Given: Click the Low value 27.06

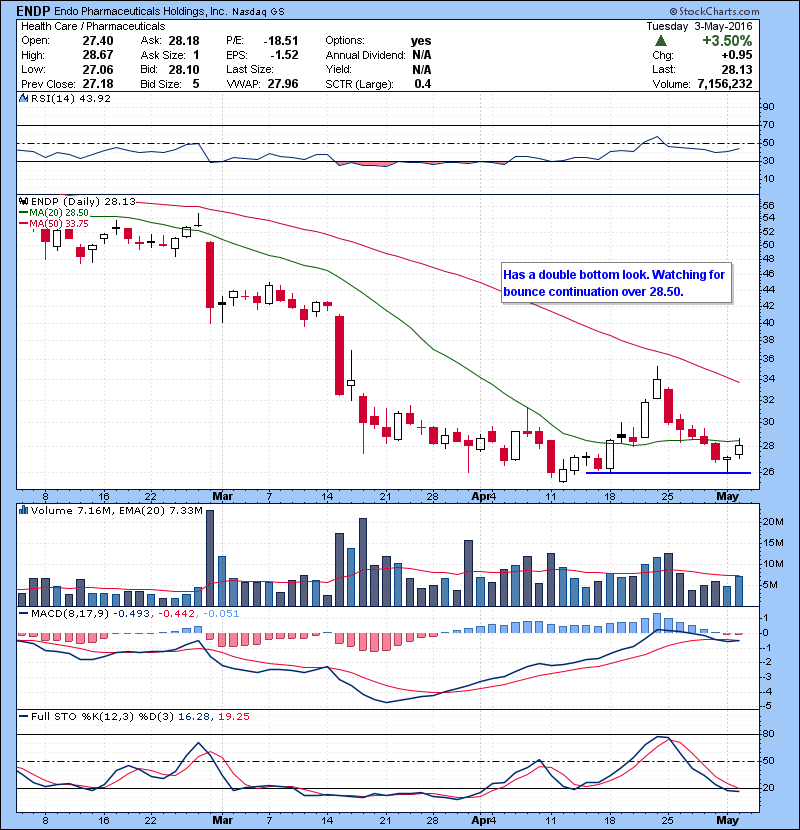Looking at the screenshot, I should point(98,69).
